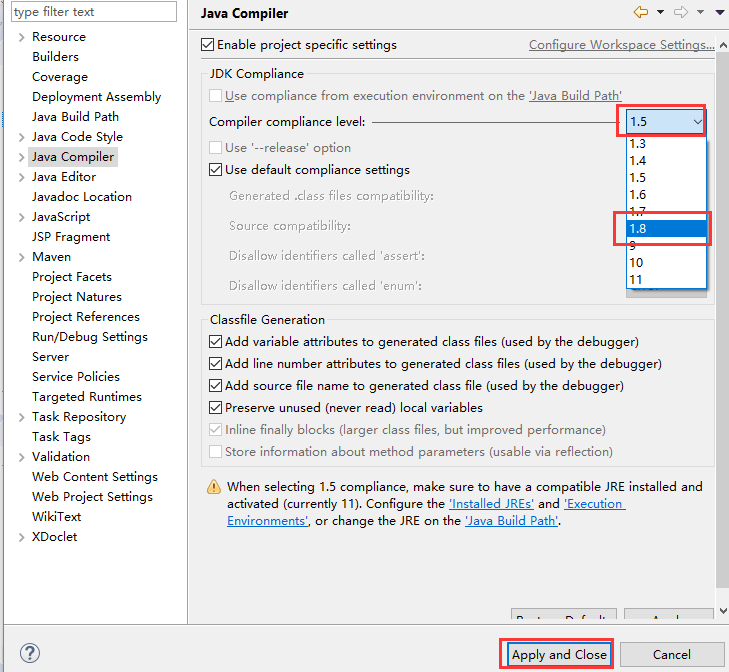Click the scrollbar down arrow of settings pane
This screenshot has width=729, height=672.
point(722,611)
